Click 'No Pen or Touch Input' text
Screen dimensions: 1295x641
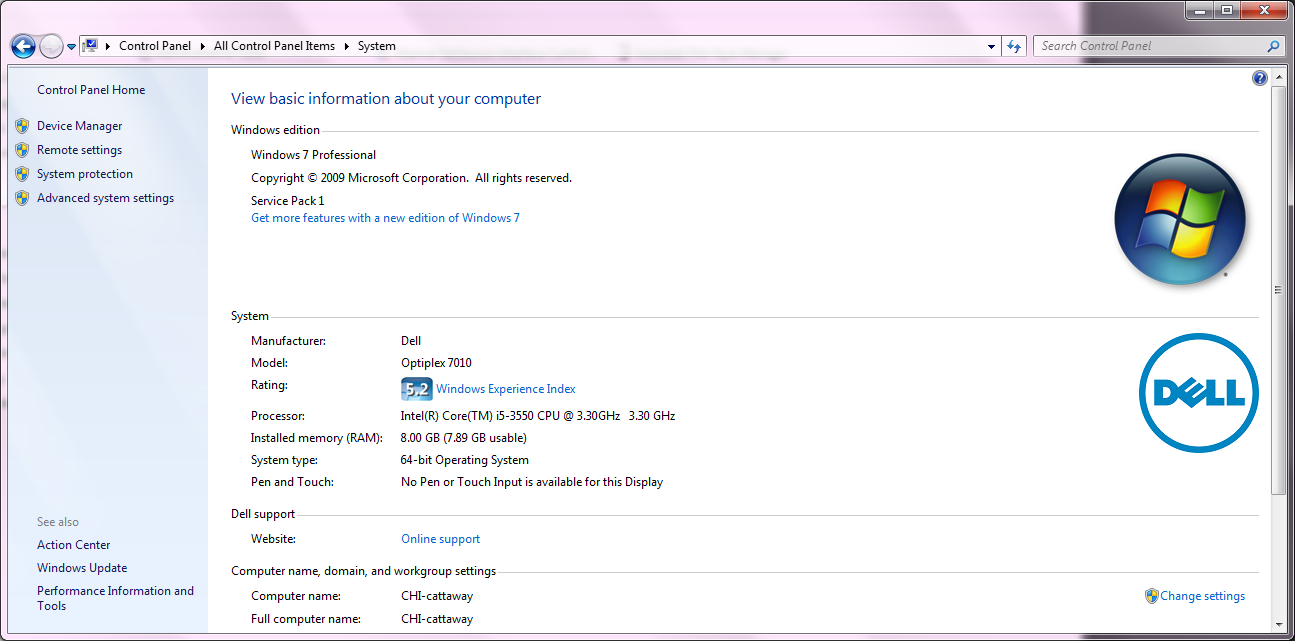[x=532, y=482]
